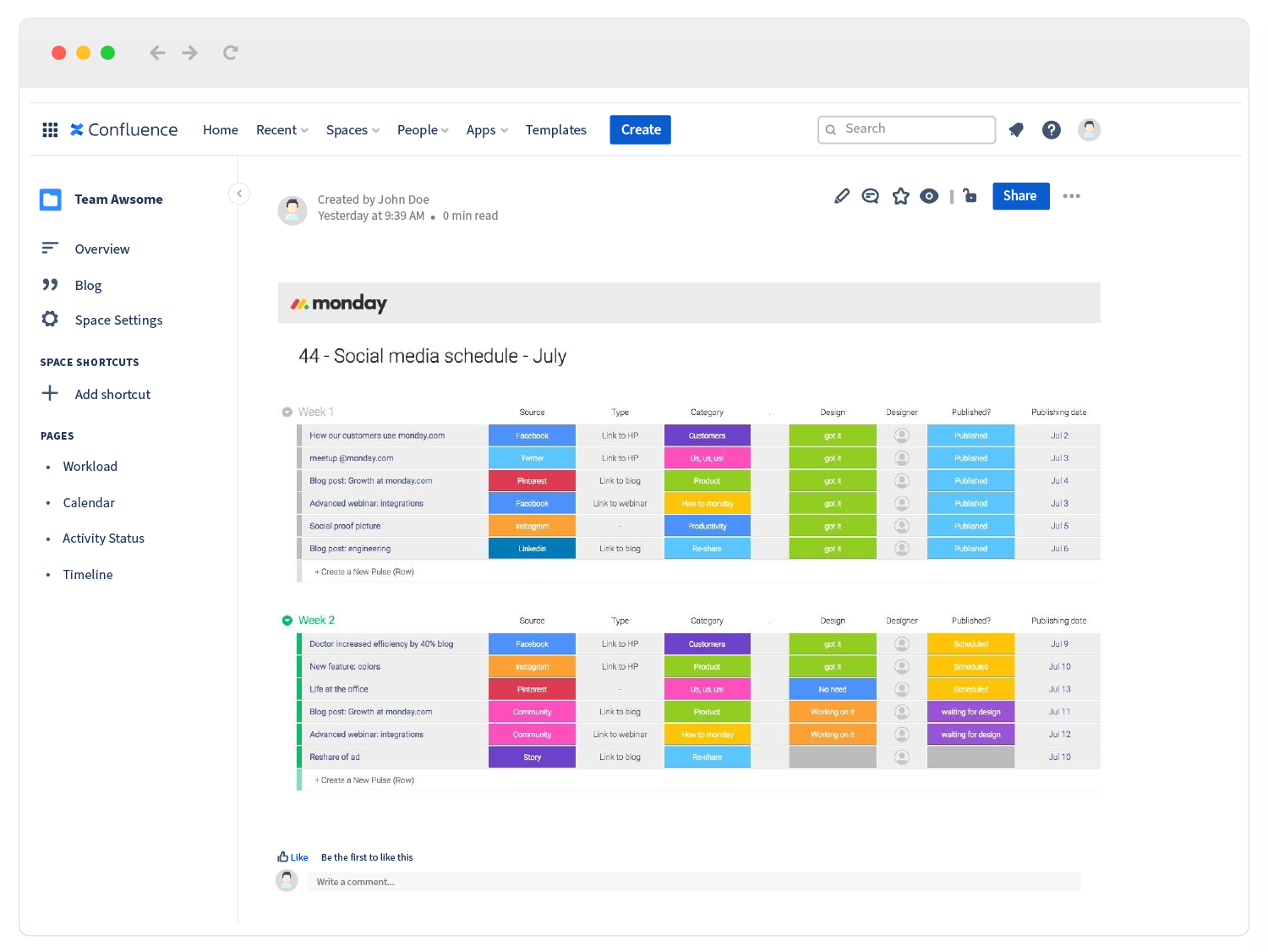Open the Templates menu item
1268x952 pixels.
555,130
